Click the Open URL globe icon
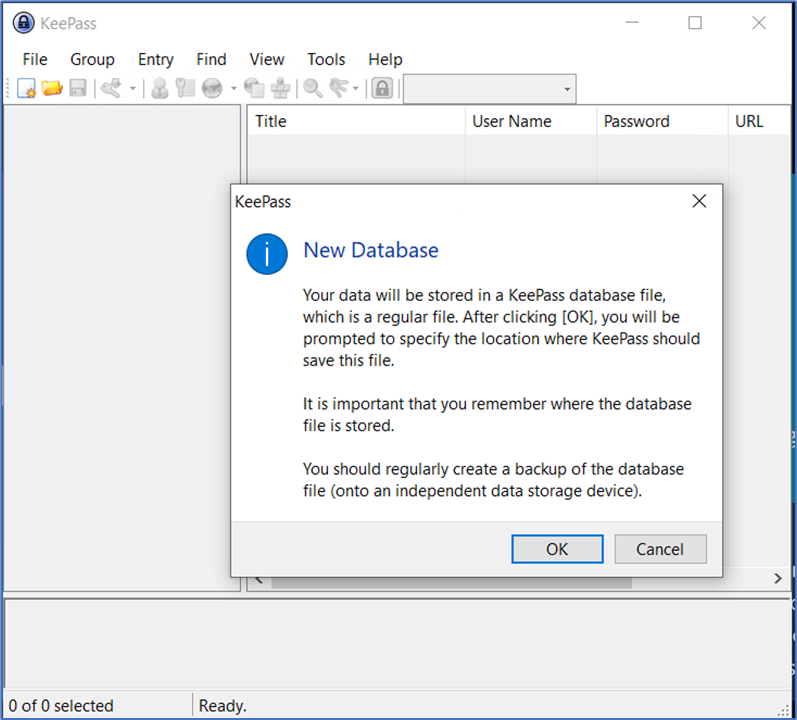This screenshot has height=720, width=797. pyautogui.click(x=212, y=88)
